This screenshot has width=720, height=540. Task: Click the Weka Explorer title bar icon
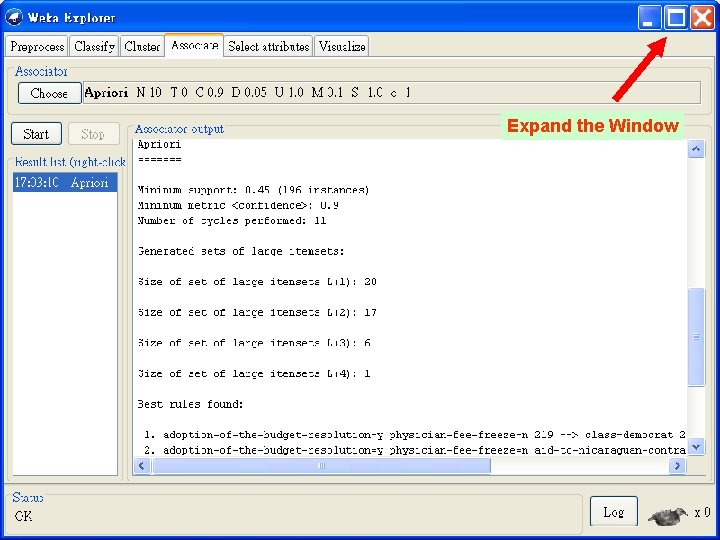14,17
